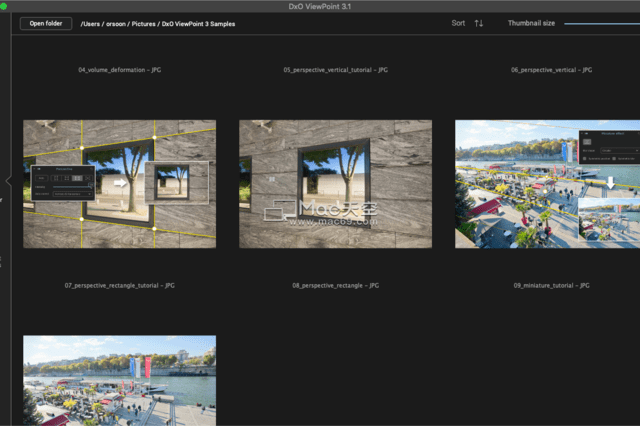Viewport: 640px width, 426px height.
Task: Open the riverside photo thumbnail in bottom row
Action: click(120, 380)
